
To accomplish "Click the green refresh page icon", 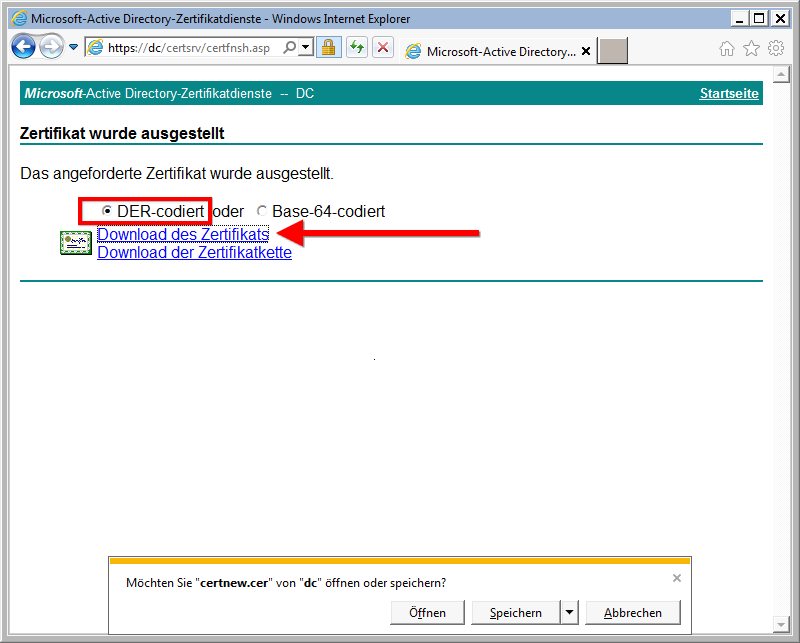I will 356,47.
